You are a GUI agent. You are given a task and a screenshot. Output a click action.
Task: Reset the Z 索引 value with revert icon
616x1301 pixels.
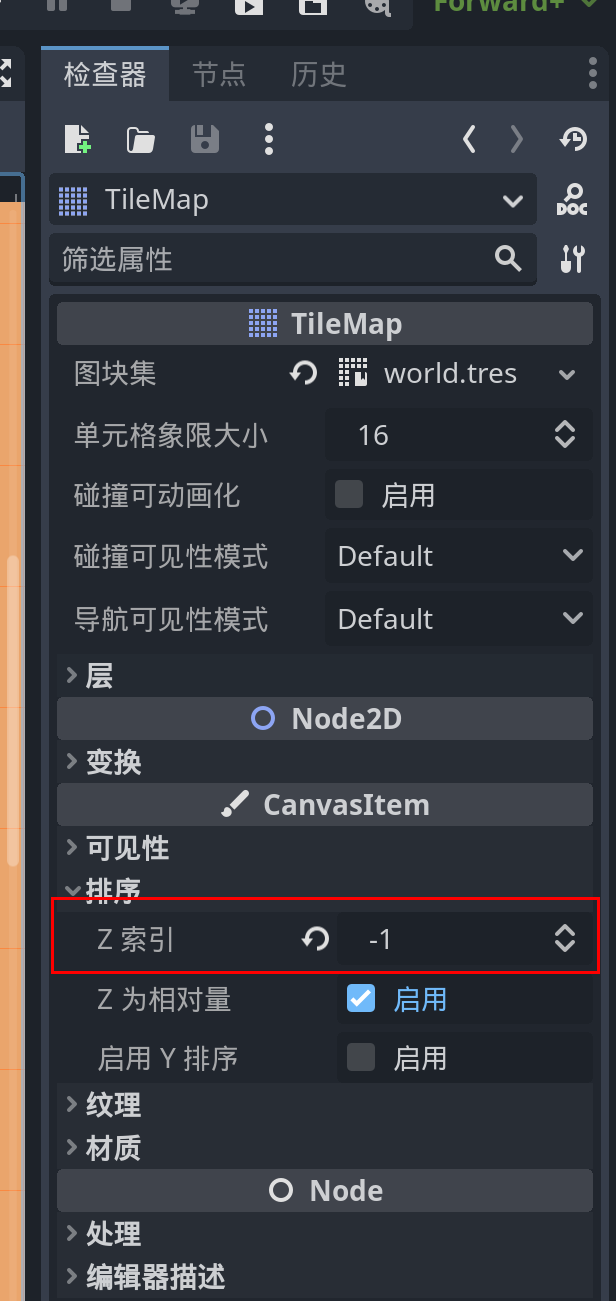pos(315,938)
